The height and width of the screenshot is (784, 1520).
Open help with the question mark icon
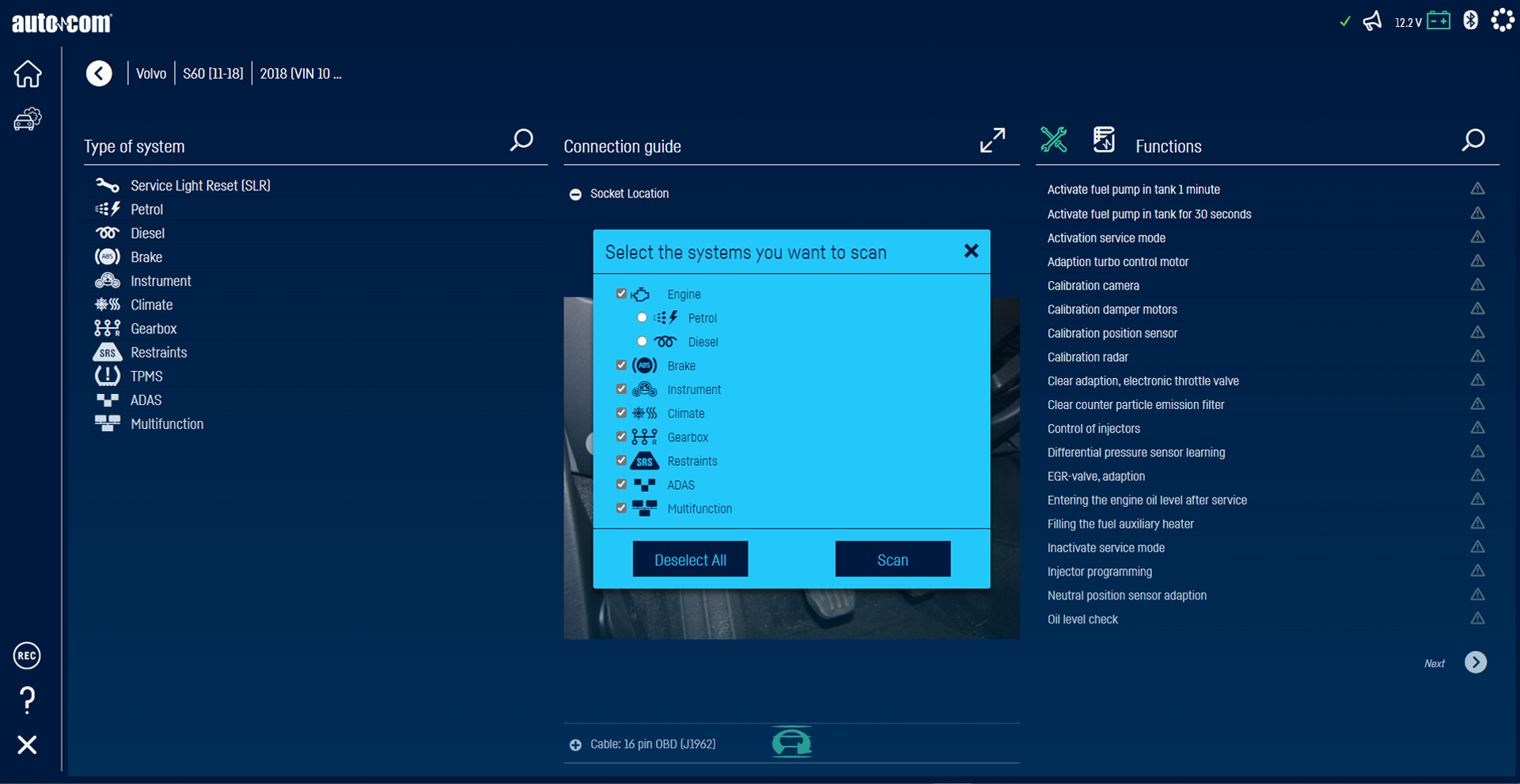[x=27, y=700]
